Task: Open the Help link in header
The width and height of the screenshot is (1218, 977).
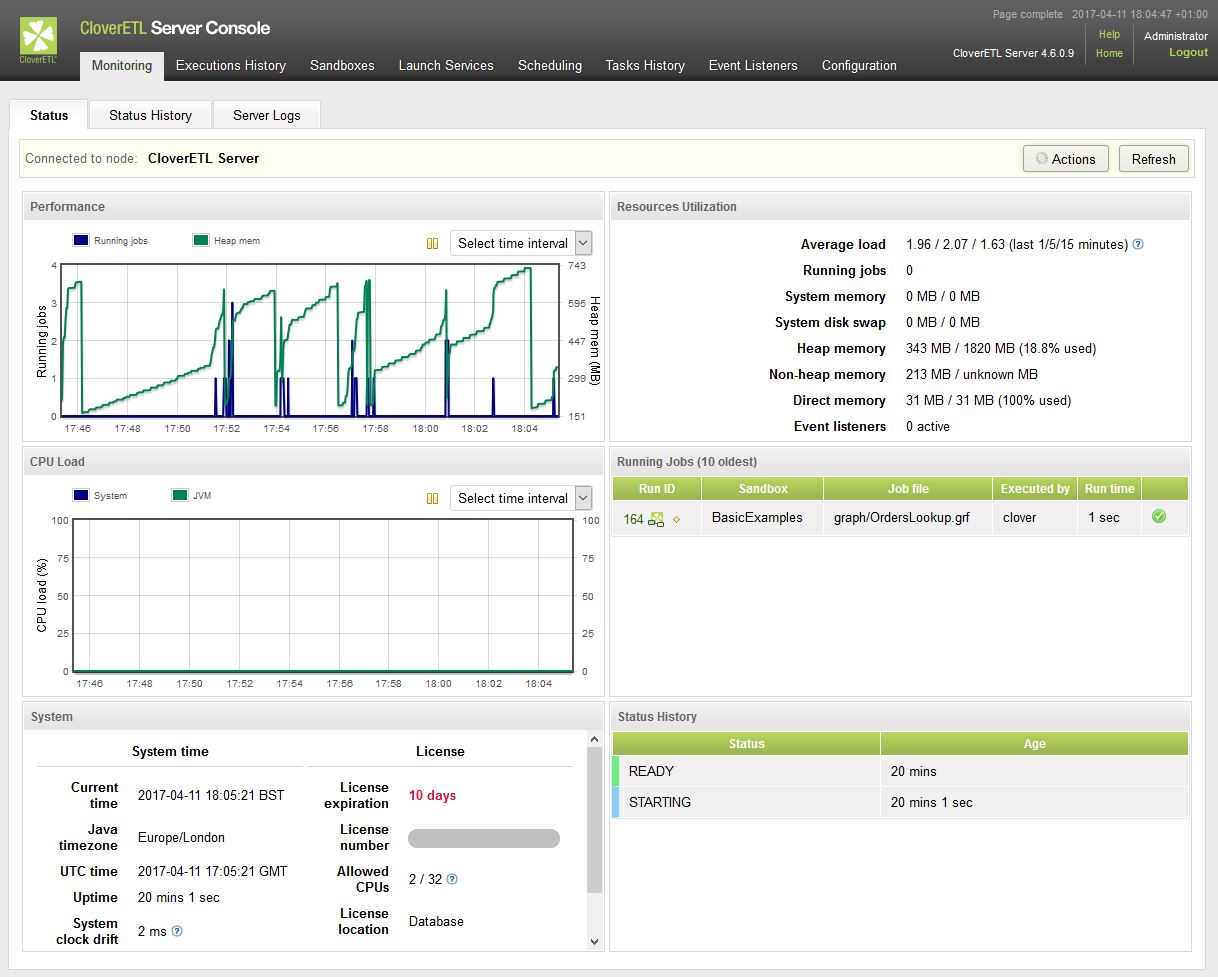Action: point(1109,34)
